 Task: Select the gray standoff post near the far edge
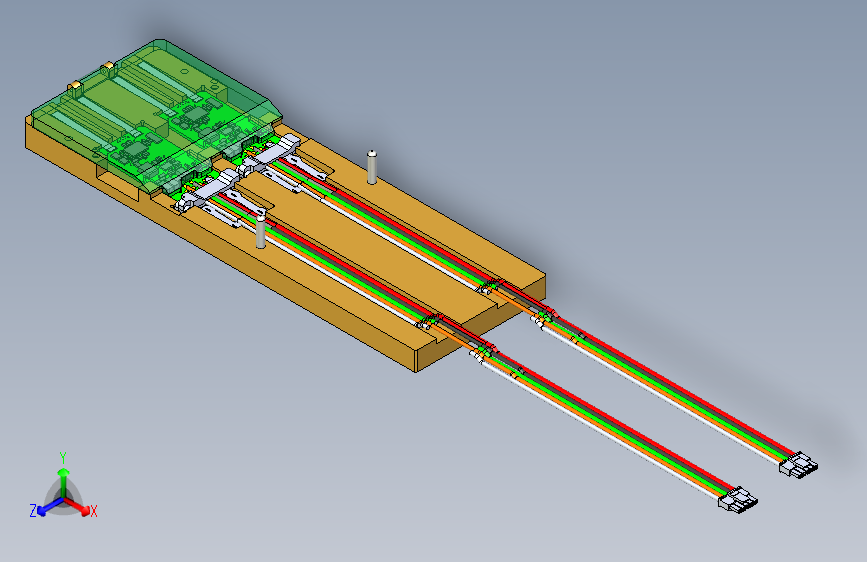(372, 166)
